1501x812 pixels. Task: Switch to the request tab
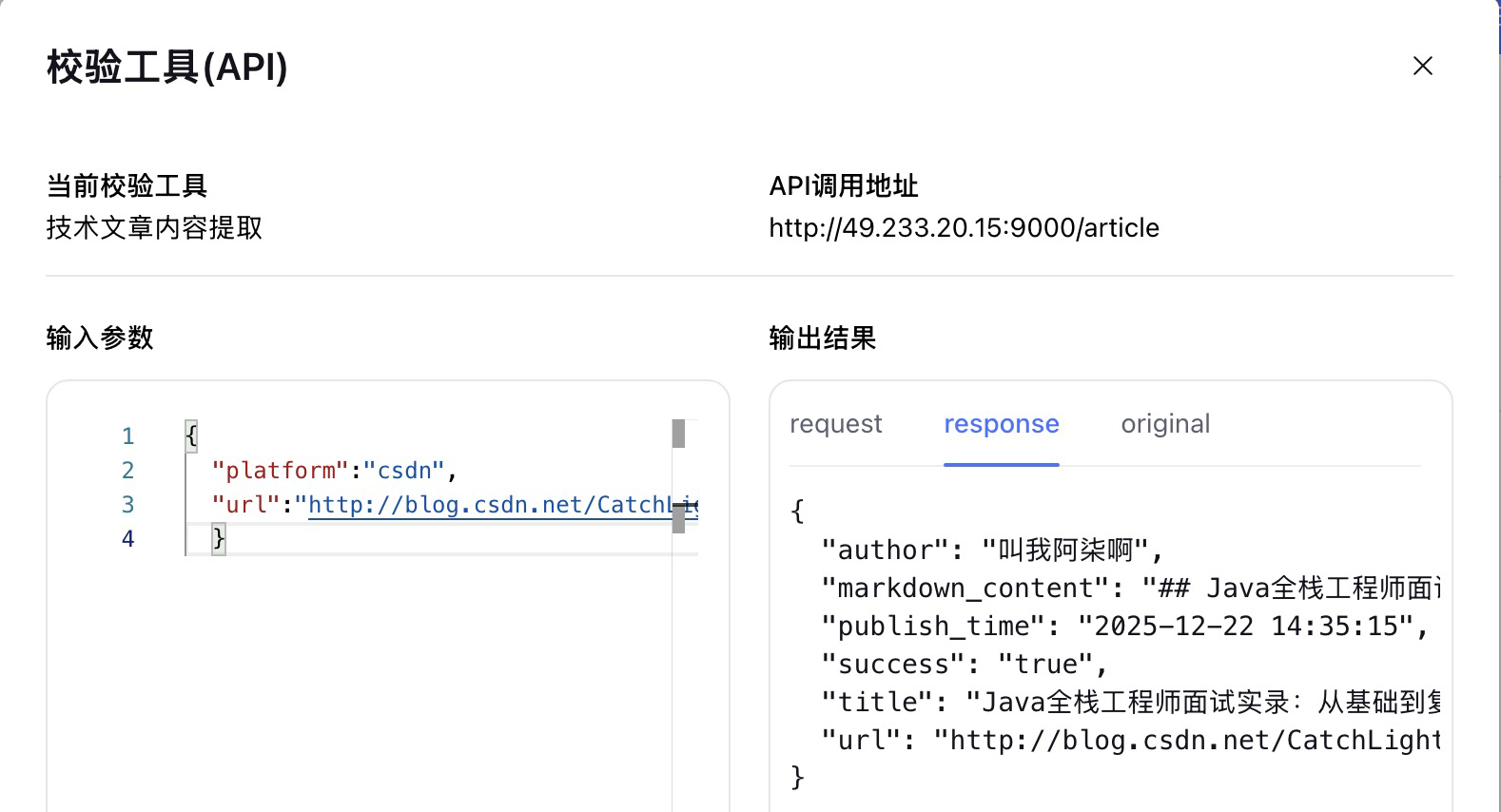(x=835, y=424)
